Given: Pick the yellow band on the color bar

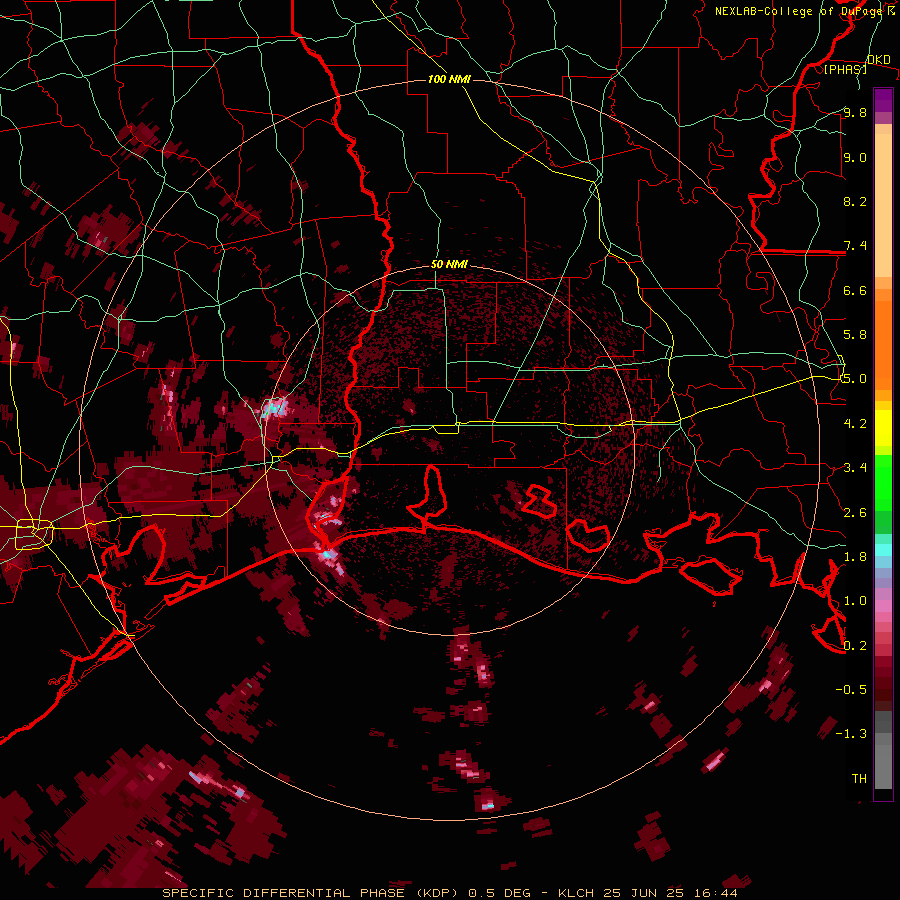Looking at the screenshot, I should point(883,428).
